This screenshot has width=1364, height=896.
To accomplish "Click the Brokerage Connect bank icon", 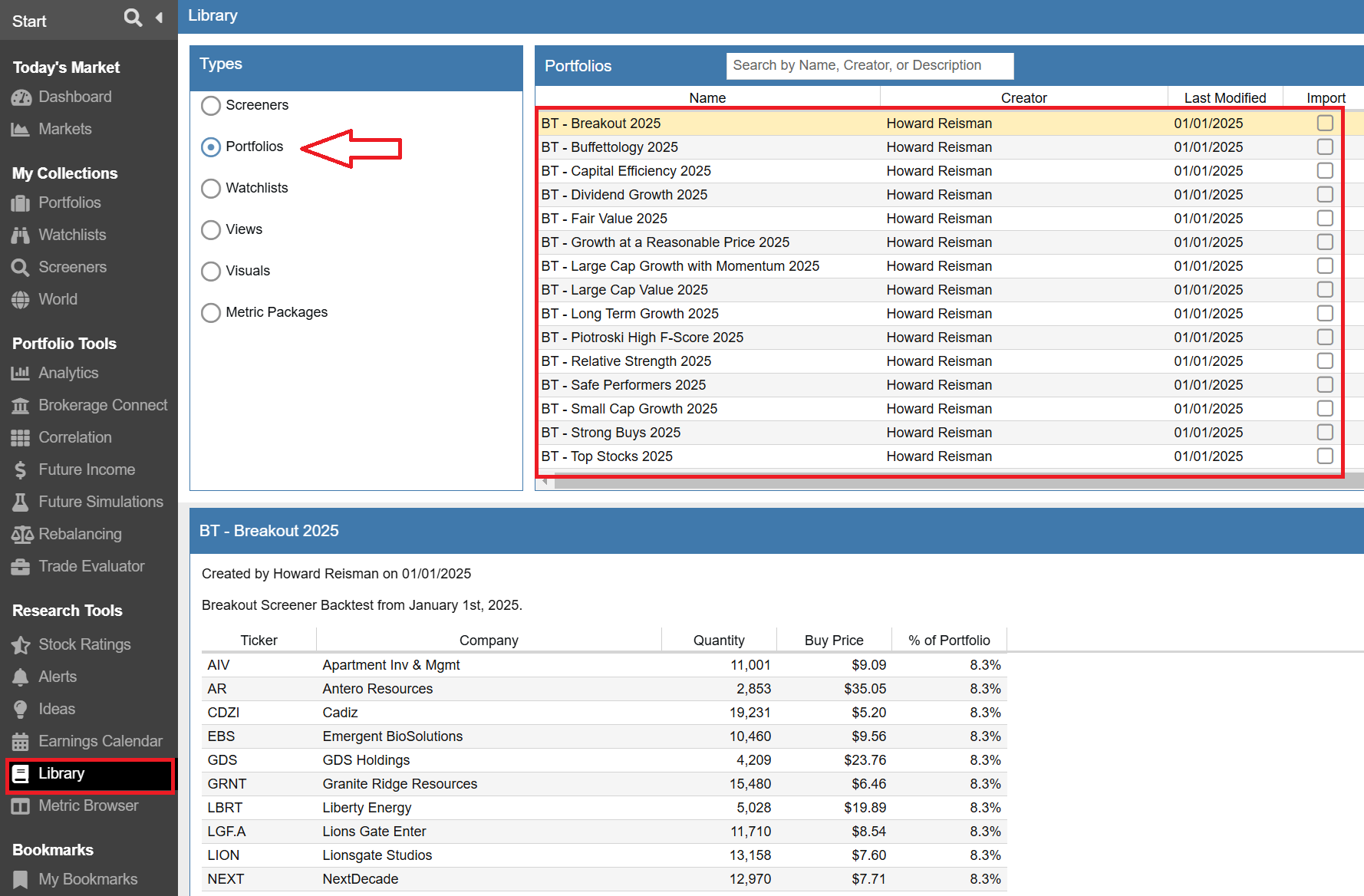I will 21,406.
